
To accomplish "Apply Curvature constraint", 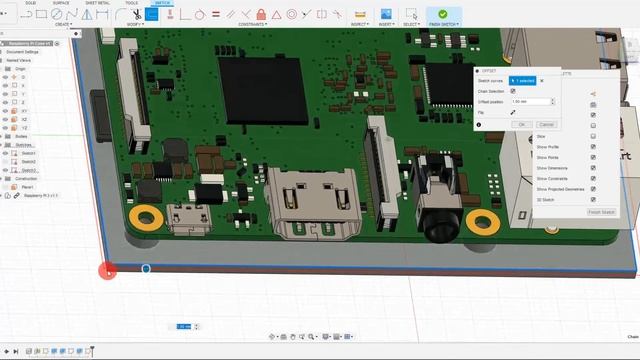I will pyautogui.click(x=337, y=14).
